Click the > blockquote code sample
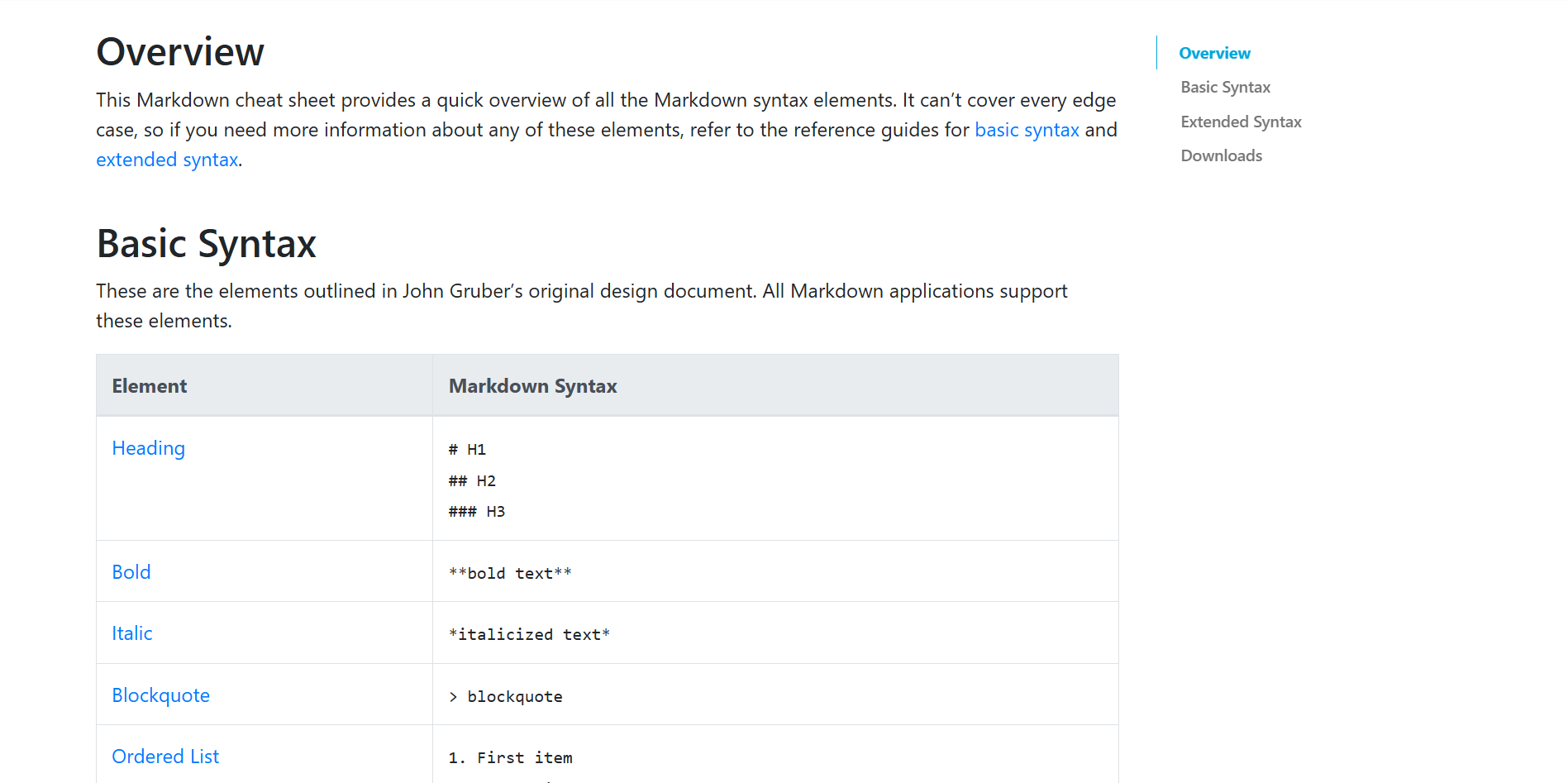 tap(506, 696)
